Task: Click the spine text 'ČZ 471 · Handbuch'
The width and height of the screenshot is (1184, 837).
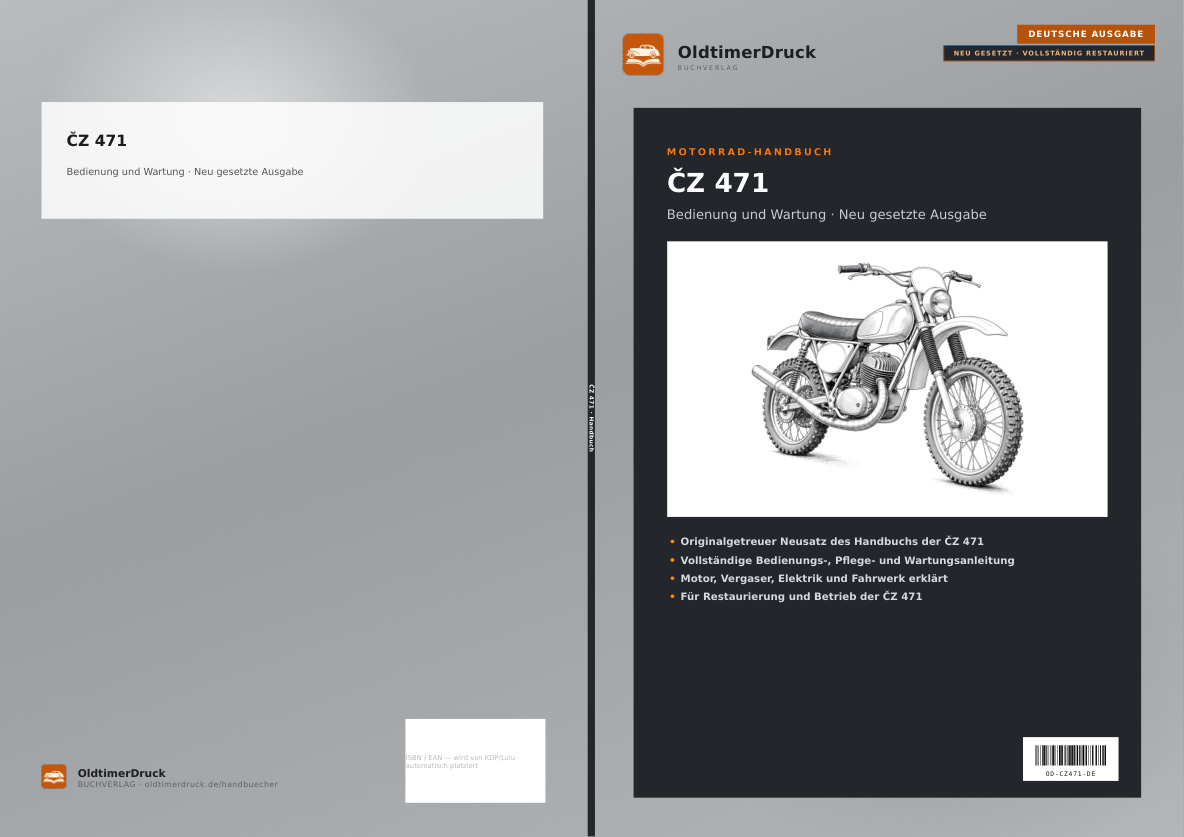Action: click(x=591, y=418)
